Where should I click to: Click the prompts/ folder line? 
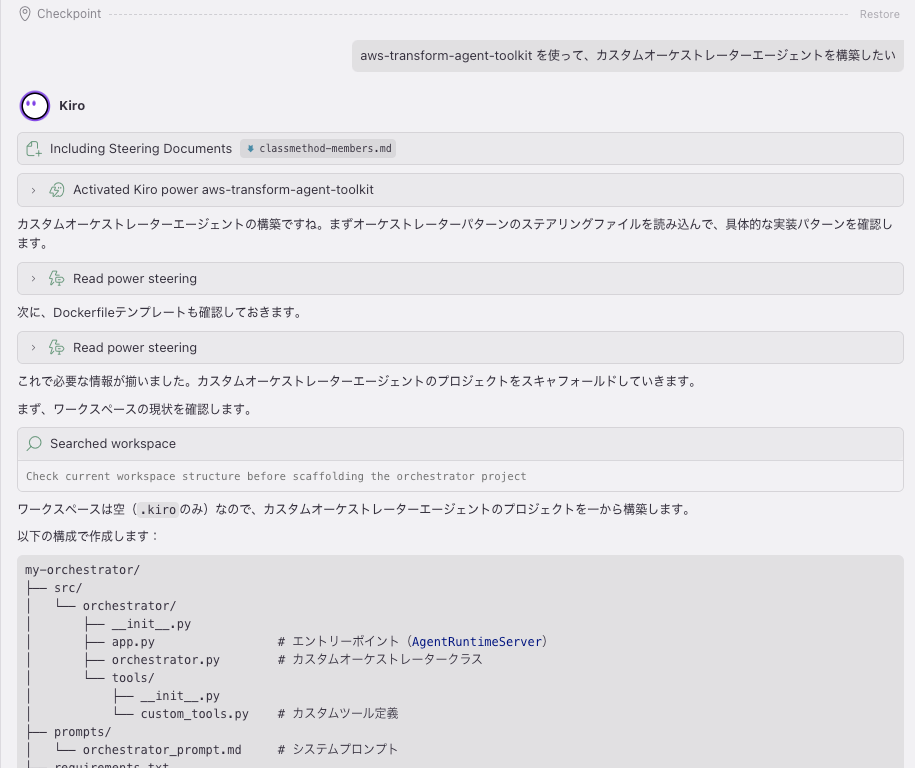(x=82, y=732)
